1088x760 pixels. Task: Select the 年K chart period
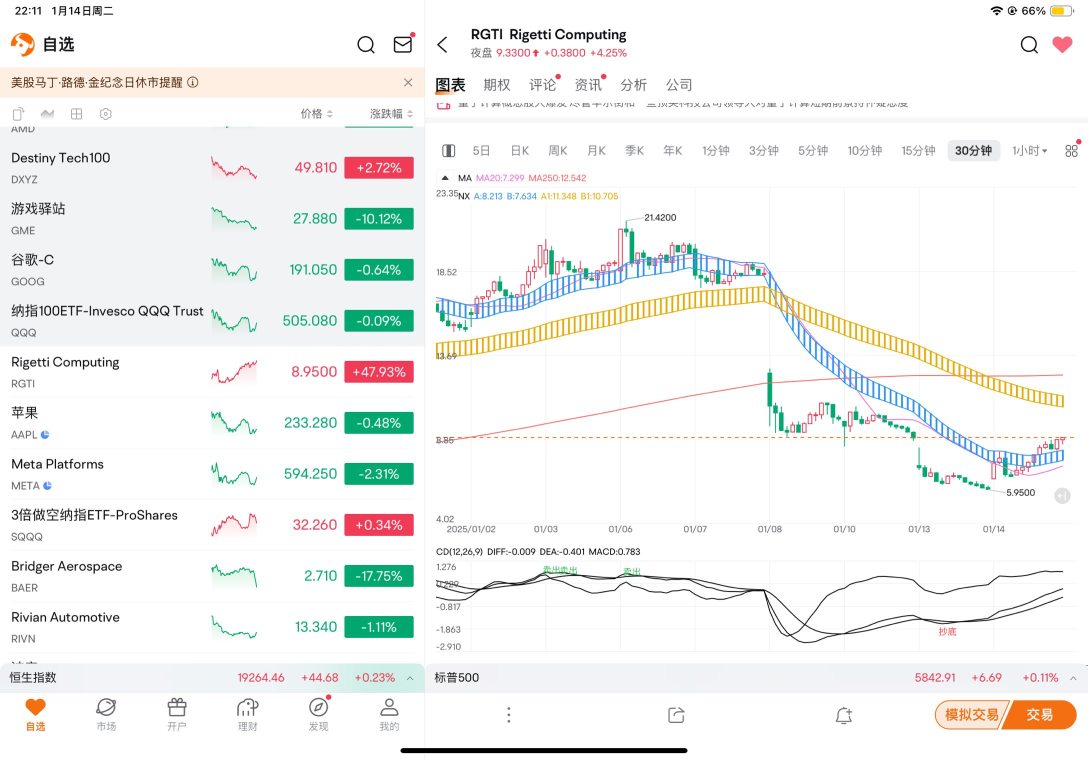click(673, 151)
